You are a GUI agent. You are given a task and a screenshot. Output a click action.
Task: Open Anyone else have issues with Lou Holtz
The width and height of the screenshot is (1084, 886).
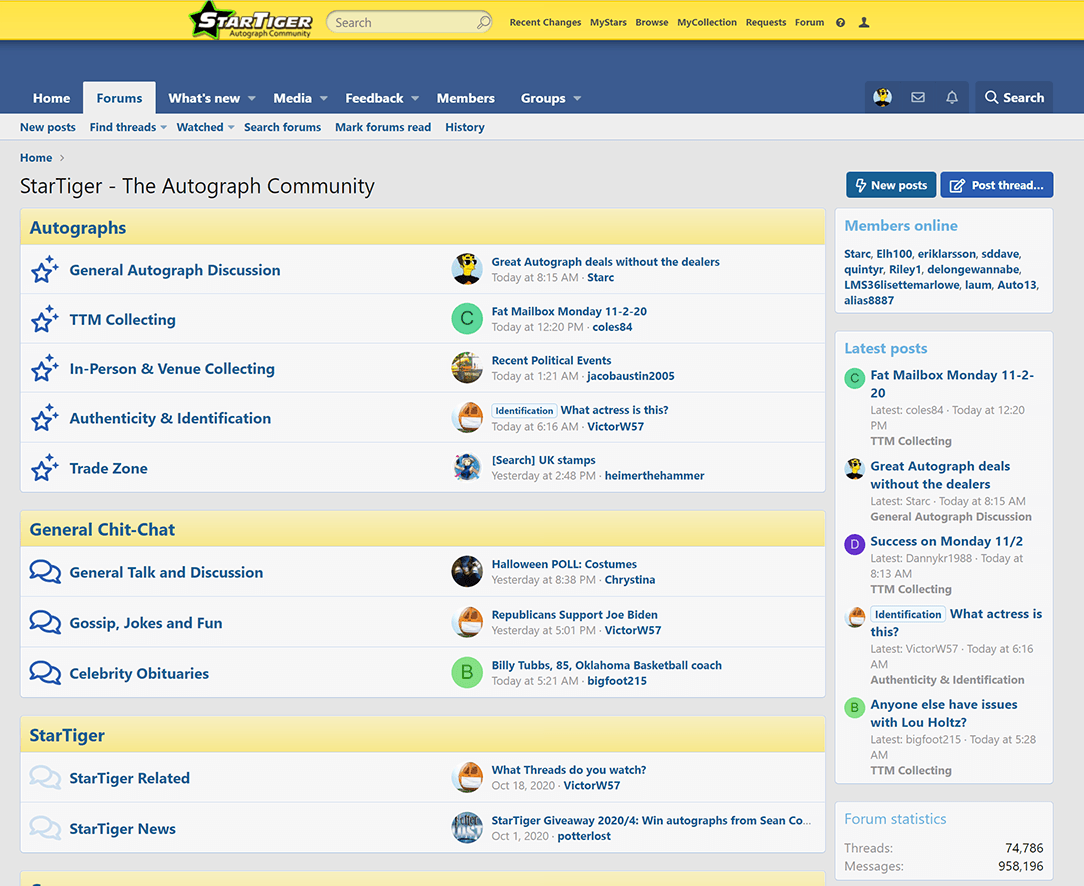(944, 713)
